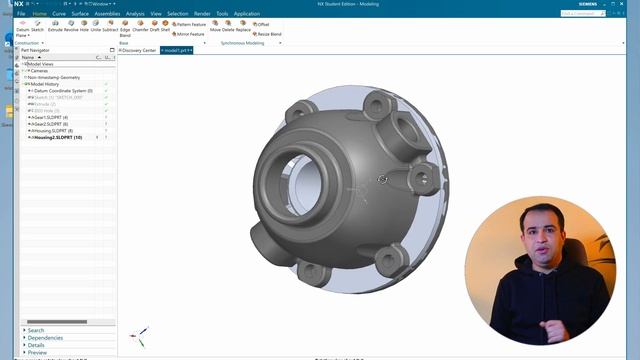The width and height of the screenshot is (640, 360).
Task: Select the Non-timestamp Geometry node
Action: (x=54, y=78)
